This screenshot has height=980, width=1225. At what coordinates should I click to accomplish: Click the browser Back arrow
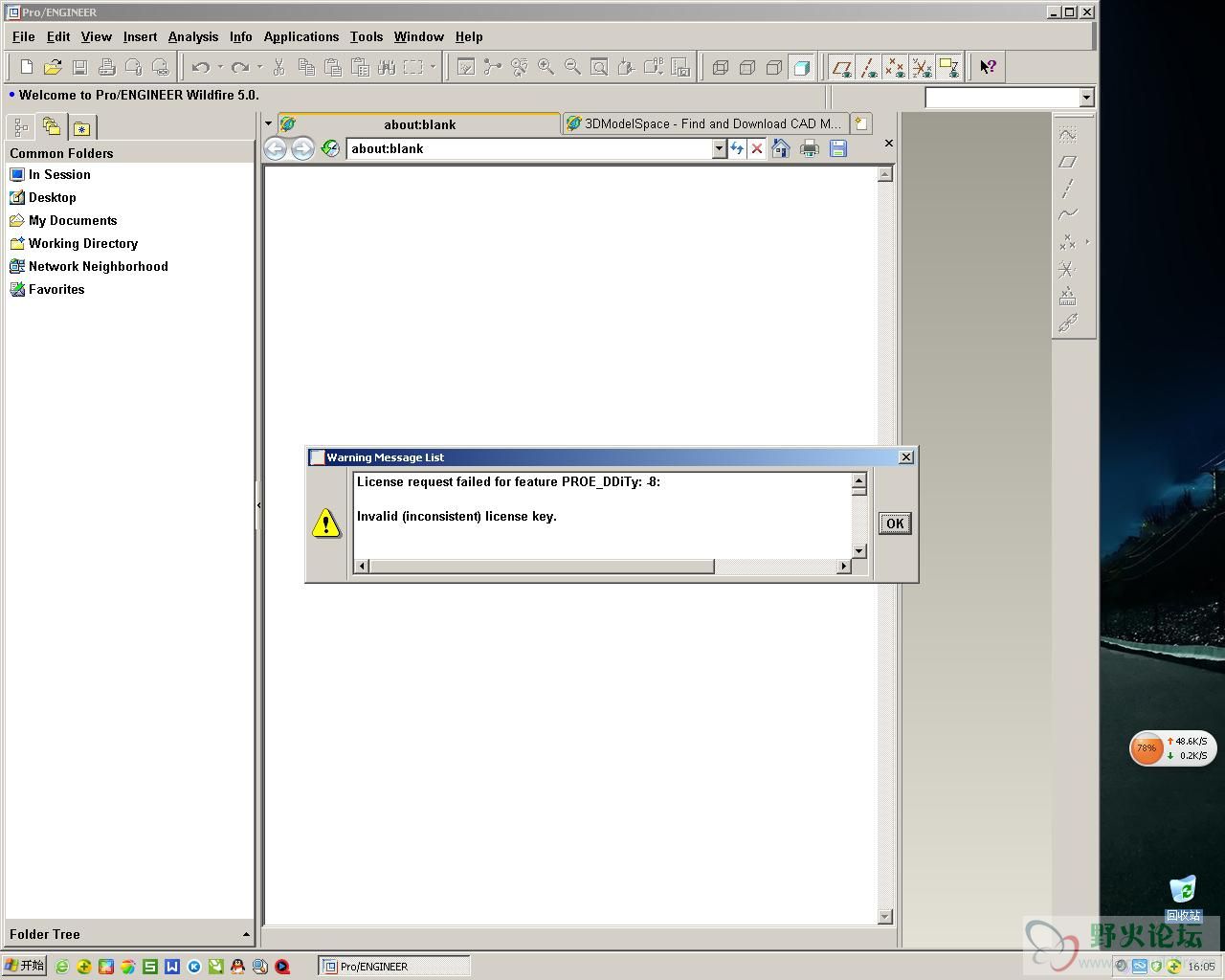276,148
